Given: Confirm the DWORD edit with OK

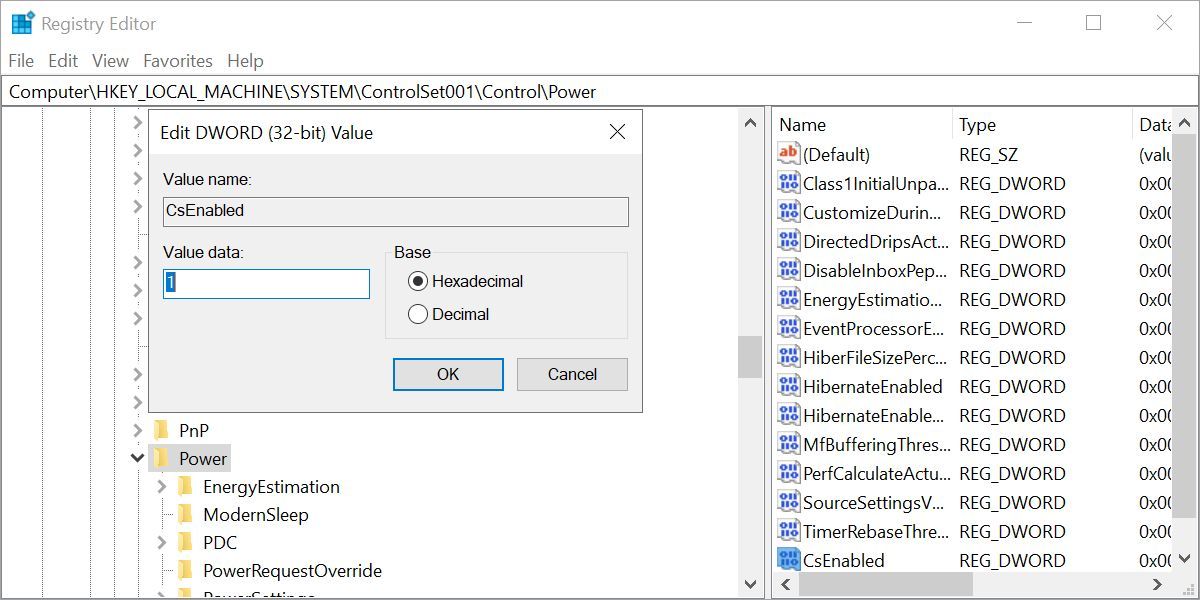Looking at the screenshot, I should 448,374.
